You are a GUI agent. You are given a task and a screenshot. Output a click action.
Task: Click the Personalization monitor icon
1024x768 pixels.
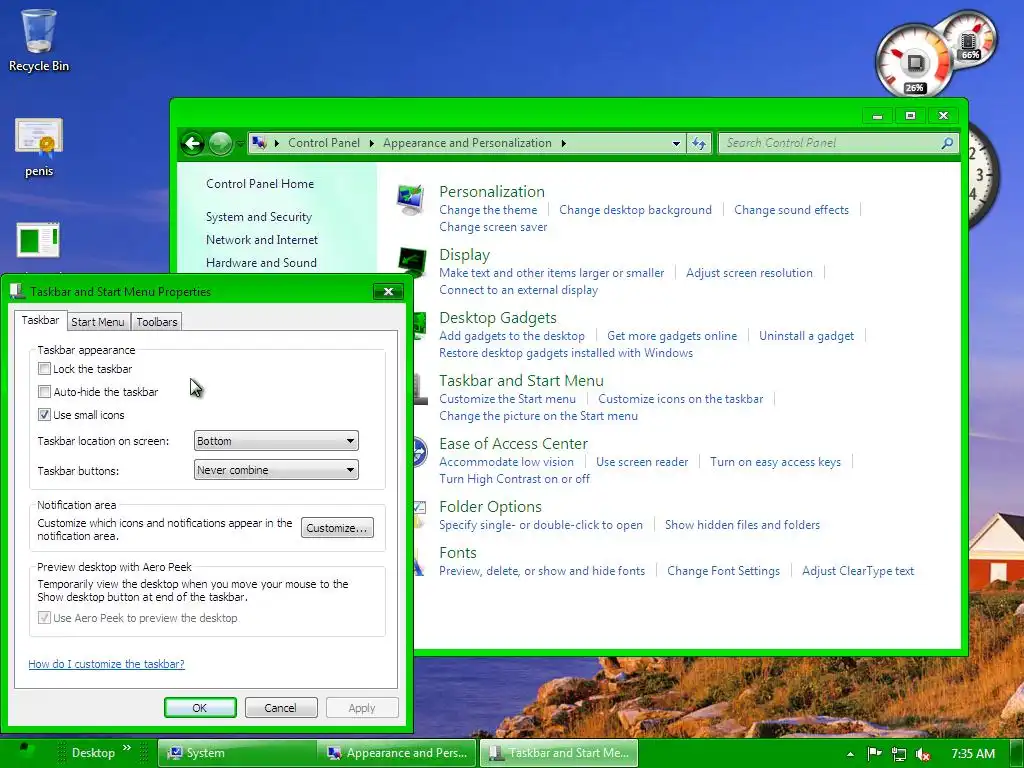tap(411, 199)
